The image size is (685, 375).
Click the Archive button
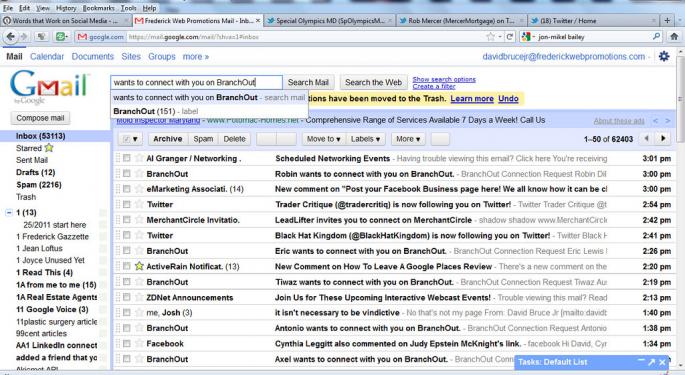click(x=168, y=139)
